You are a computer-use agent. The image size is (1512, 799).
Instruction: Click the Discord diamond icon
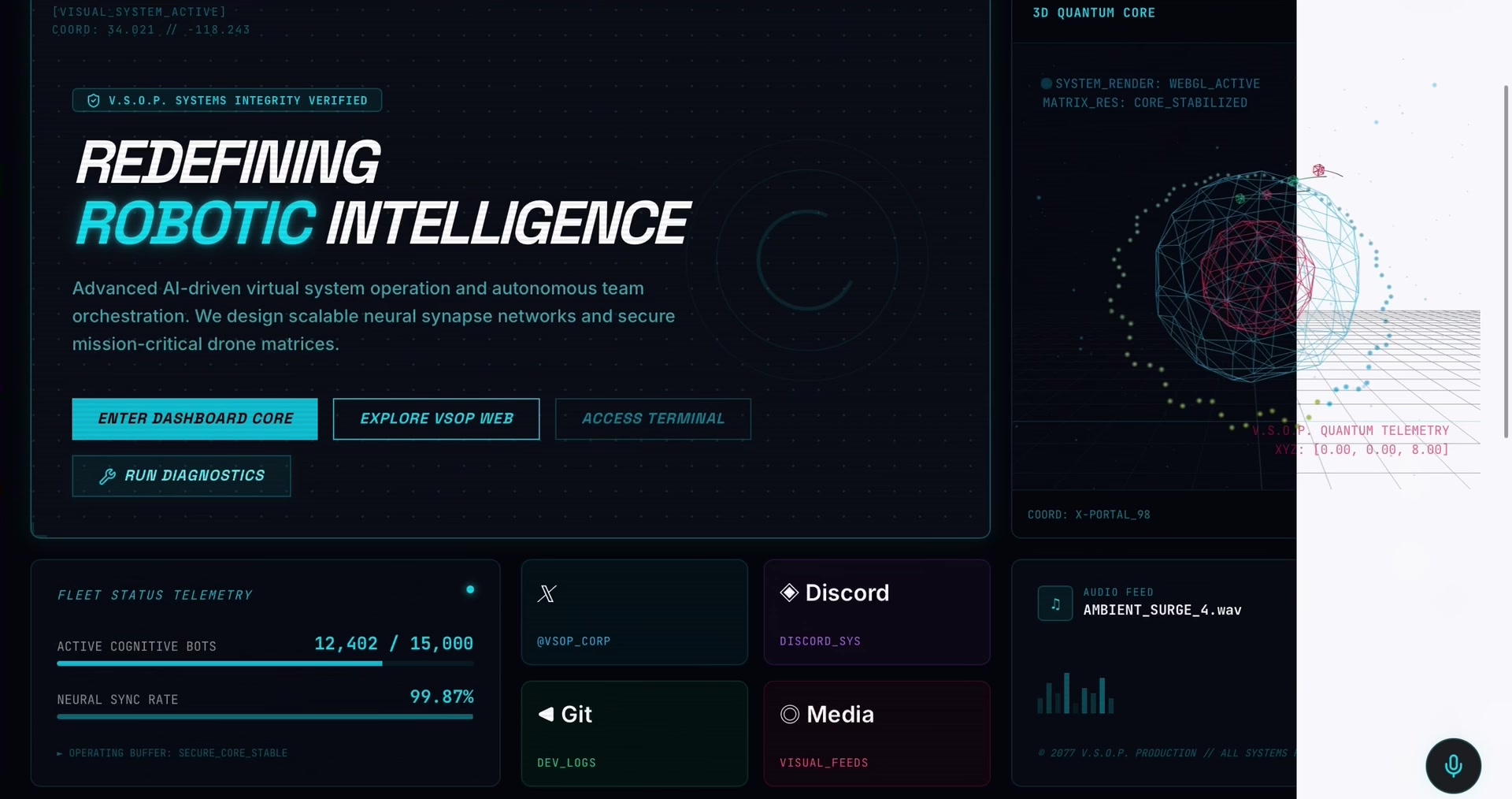pyautogui.click(x=789, y=593)
